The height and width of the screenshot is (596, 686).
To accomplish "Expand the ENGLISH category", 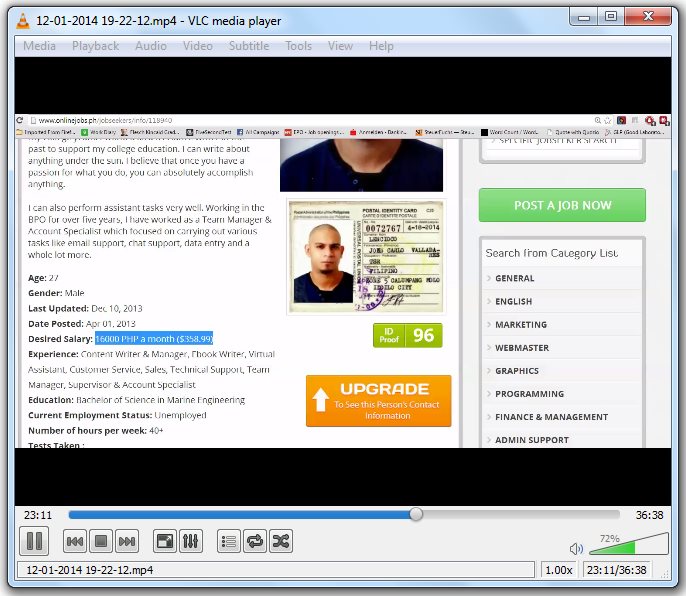I will click(514, 302).
